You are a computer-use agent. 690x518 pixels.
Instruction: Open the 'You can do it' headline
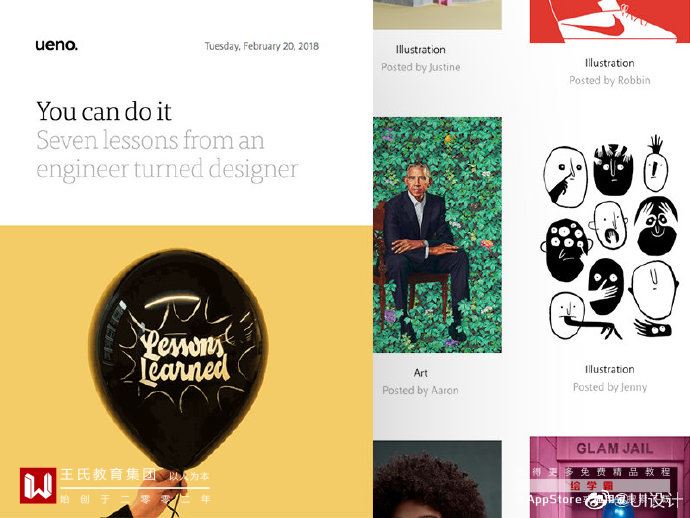click(x=104, y=111)
